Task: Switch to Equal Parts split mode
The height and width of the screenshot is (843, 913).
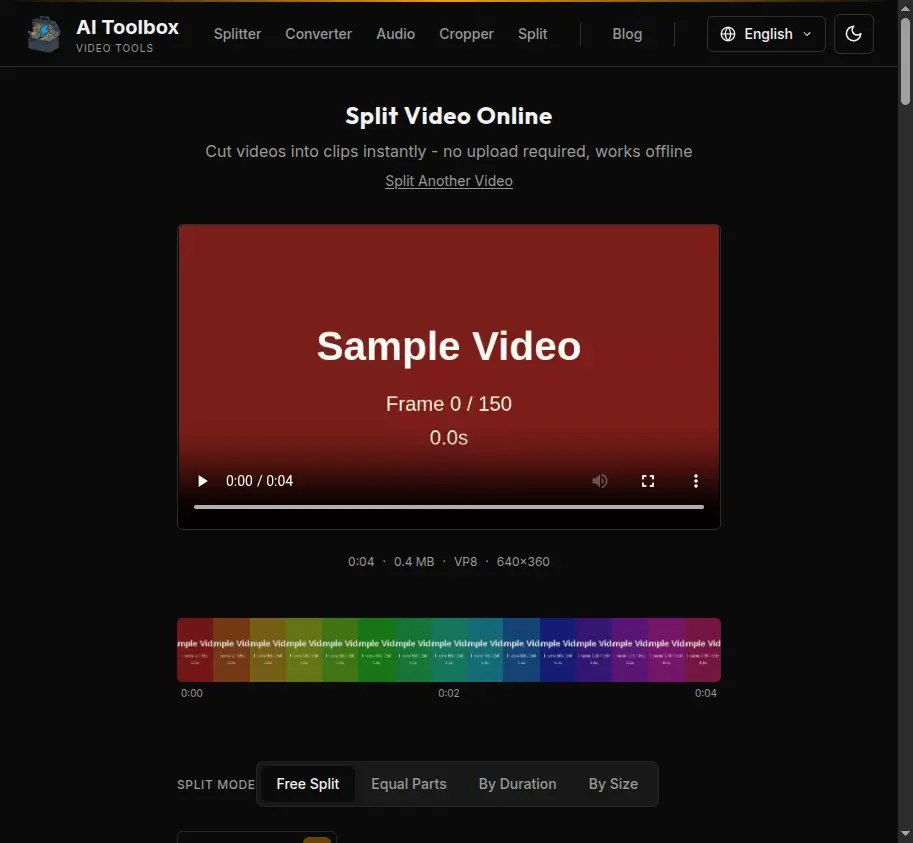Action: point(409,784)
